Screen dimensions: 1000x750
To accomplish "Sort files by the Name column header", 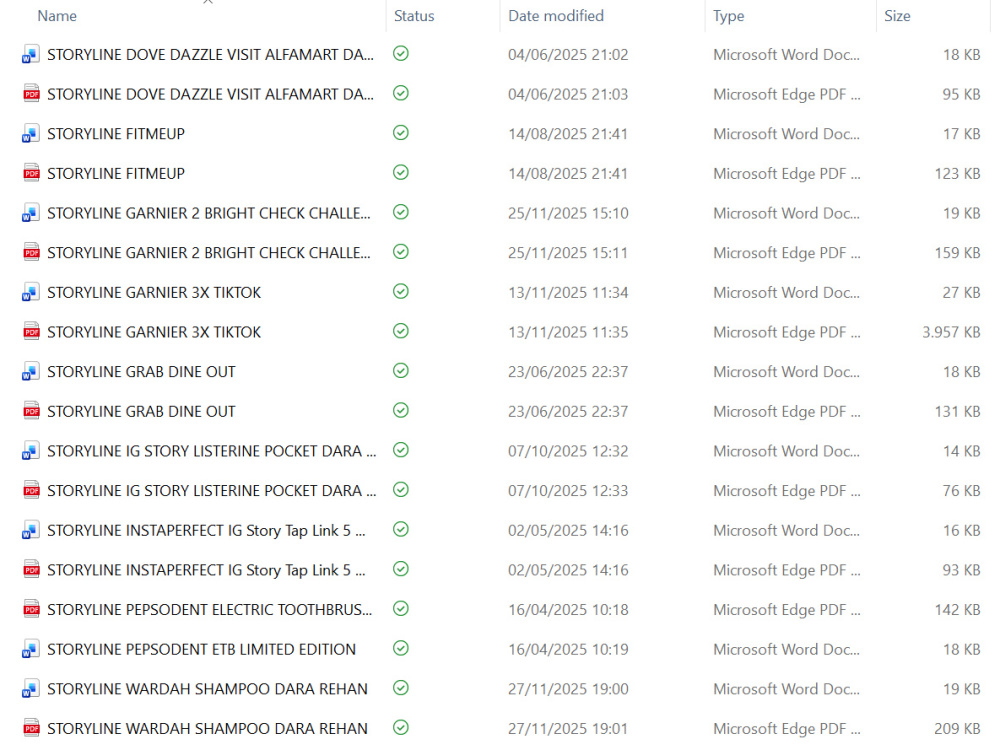I will [x=57, y=16].
